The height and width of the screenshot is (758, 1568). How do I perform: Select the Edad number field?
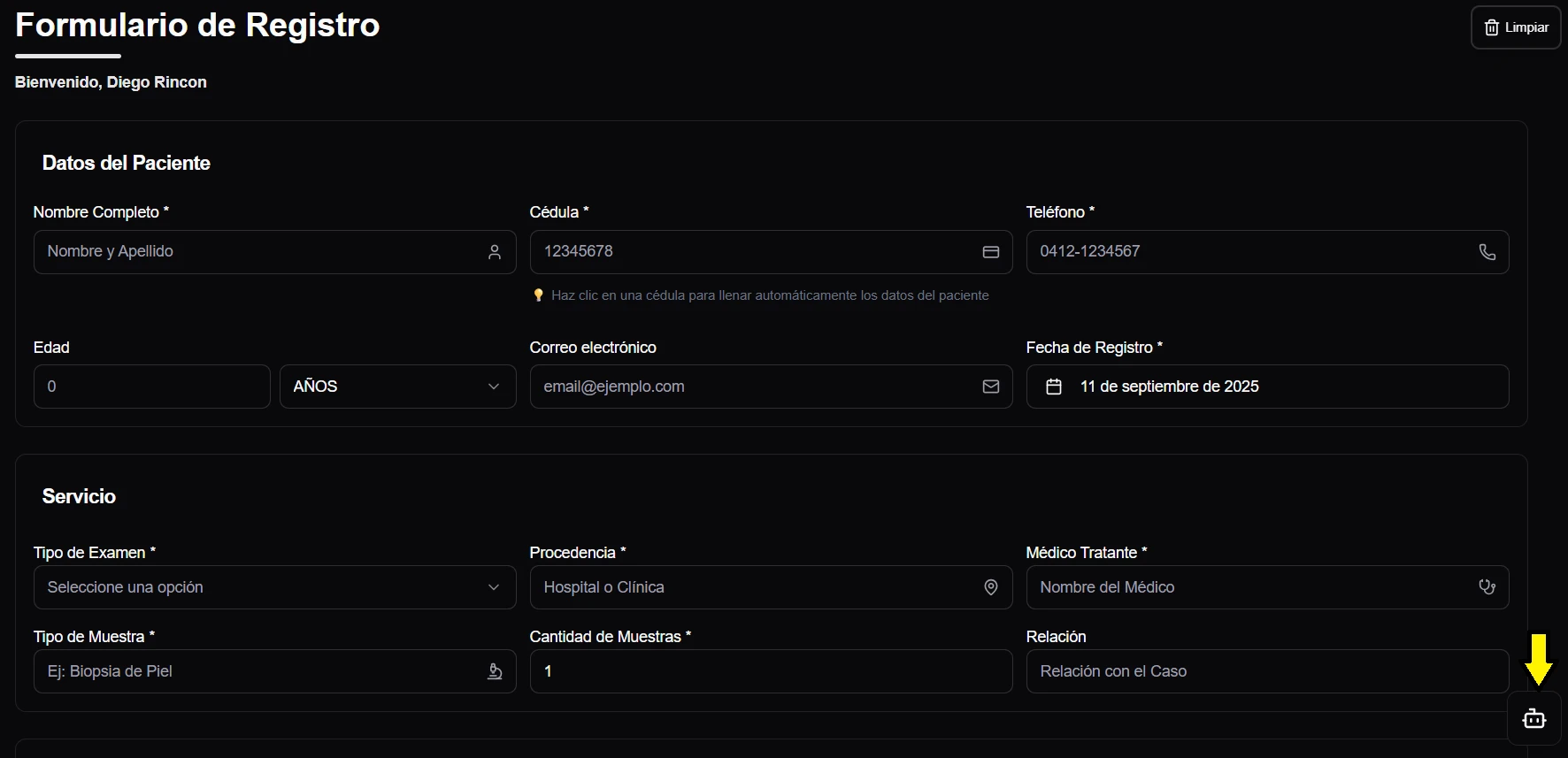tap(151, 387)
